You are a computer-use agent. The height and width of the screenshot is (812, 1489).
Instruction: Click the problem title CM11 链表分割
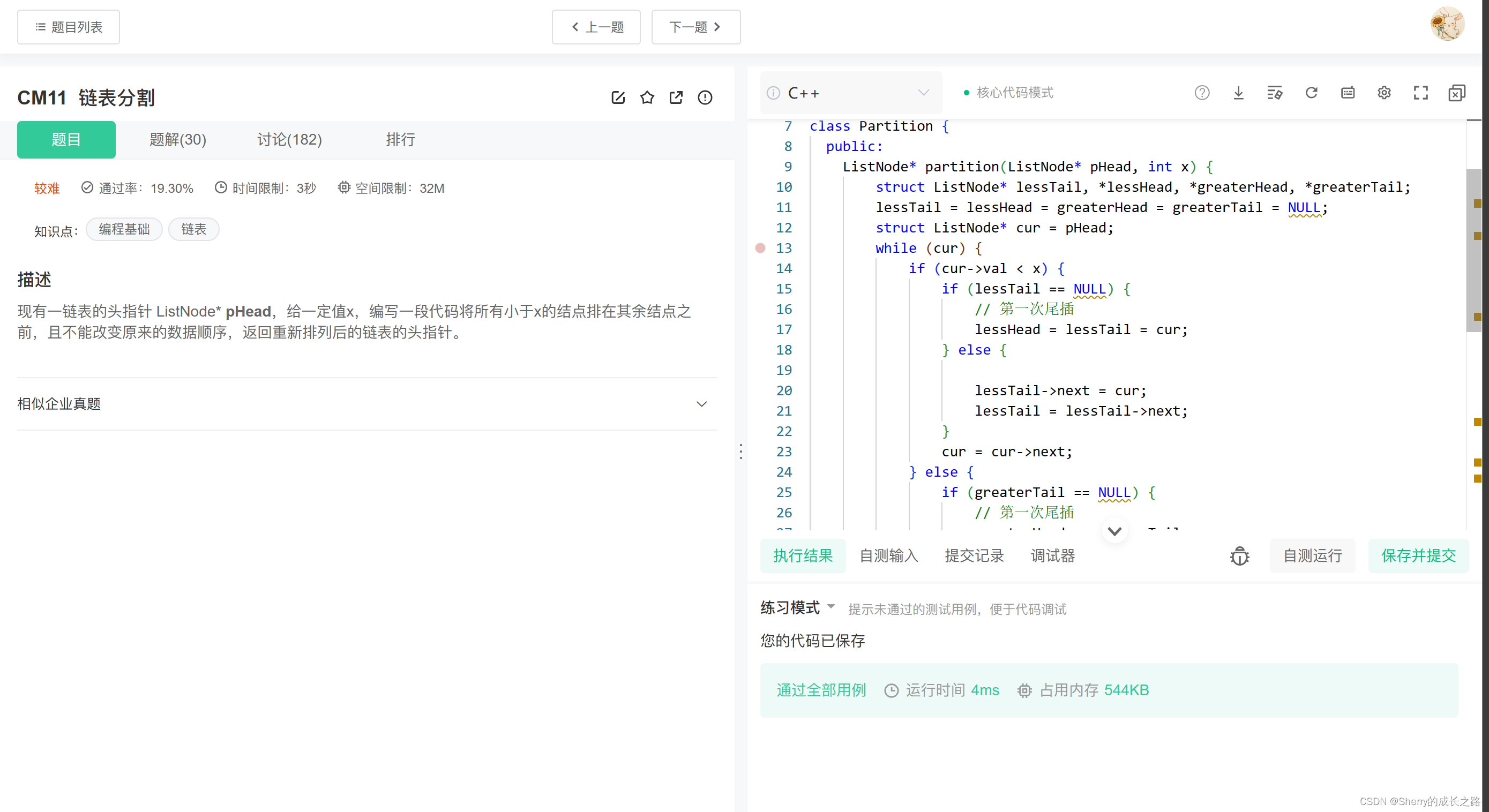pyautogui.click(x=86, y=97)
